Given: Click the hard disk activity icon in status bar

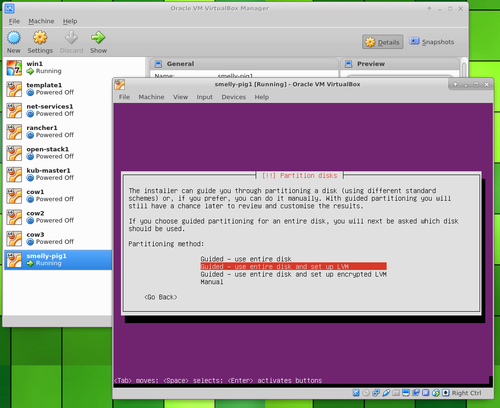Looking at the screenshot, I should (356, 393).
